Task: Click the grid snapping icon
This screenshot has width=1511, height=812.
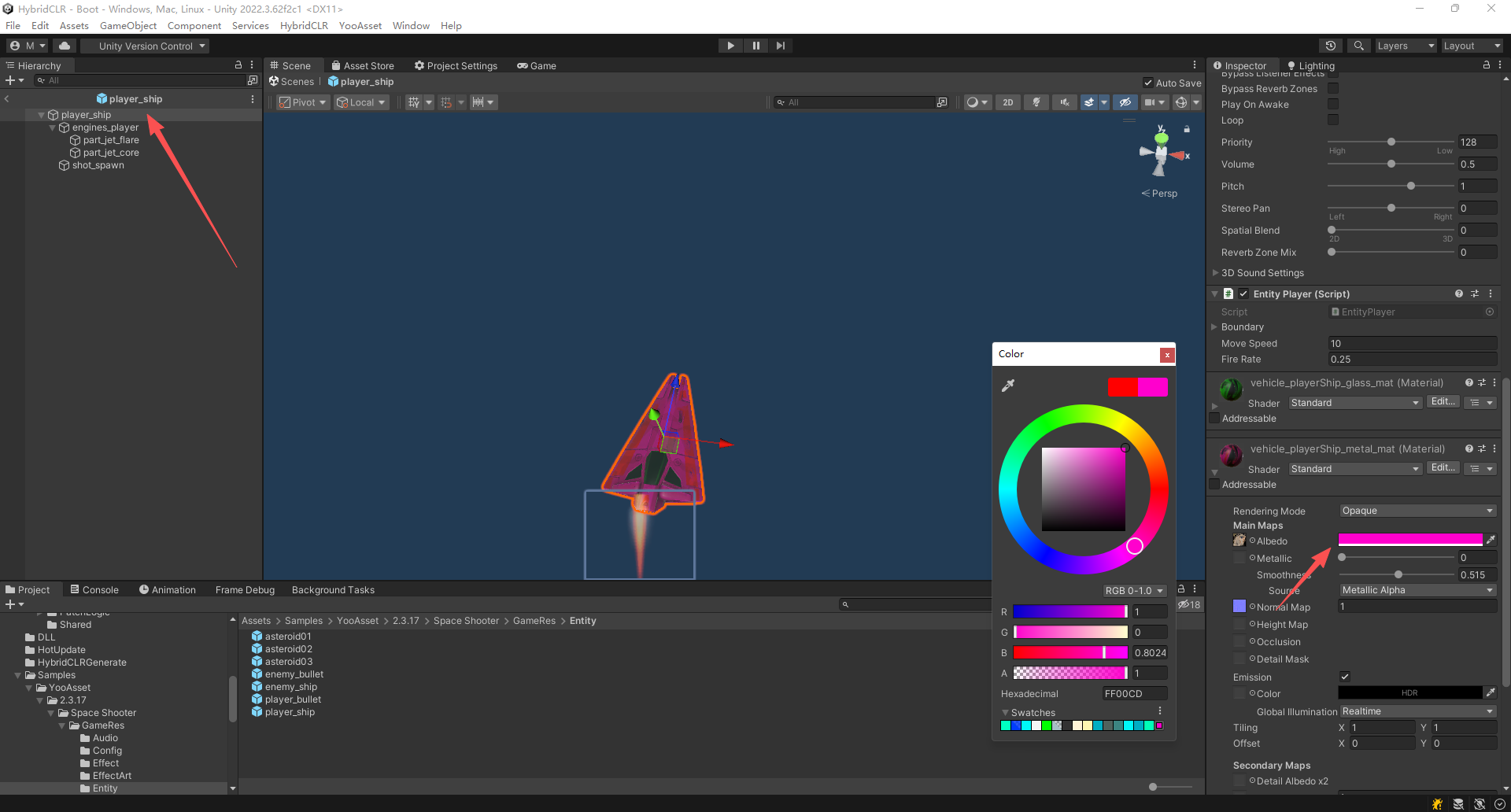Action: 446,102
